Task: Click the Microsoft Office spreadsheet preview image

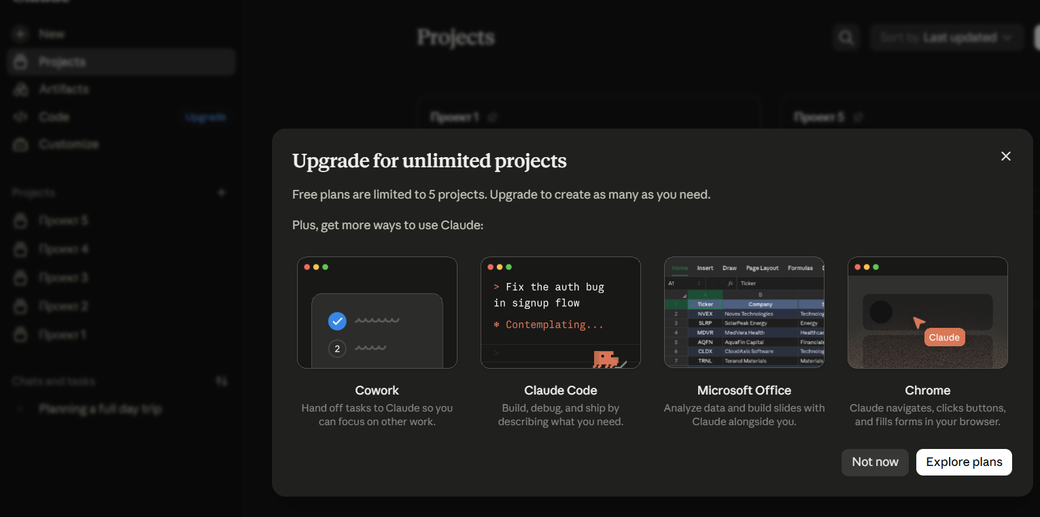Action: 744,313
